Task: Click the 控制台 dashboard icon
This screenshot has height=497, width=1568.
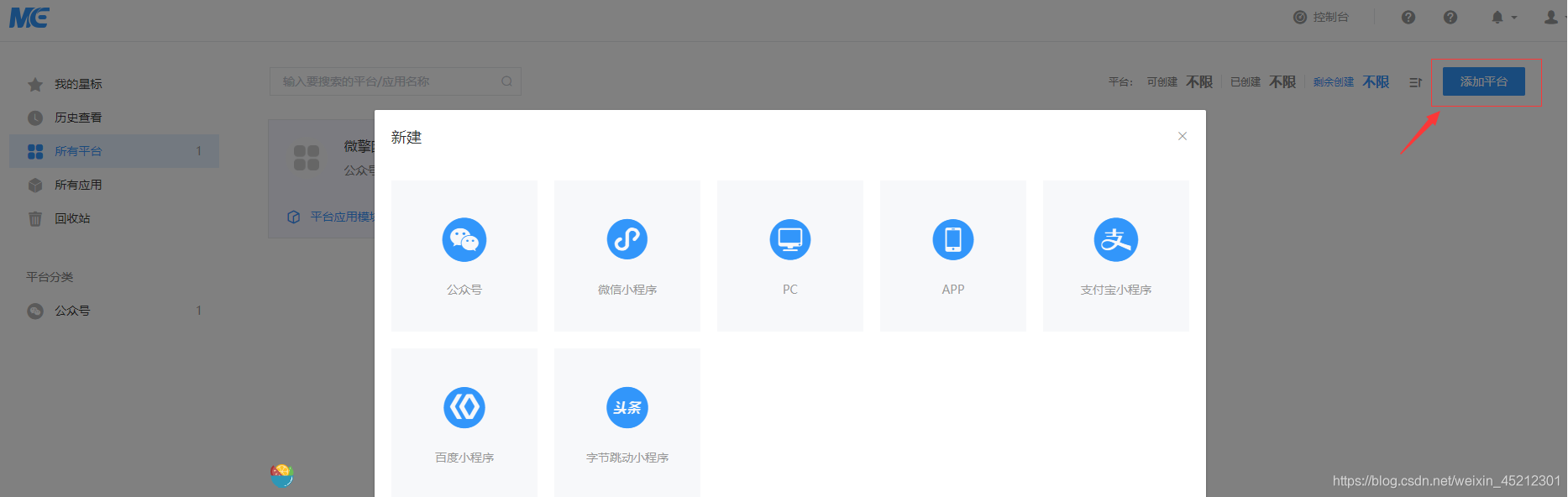Action: click(x=1300, y=17)
